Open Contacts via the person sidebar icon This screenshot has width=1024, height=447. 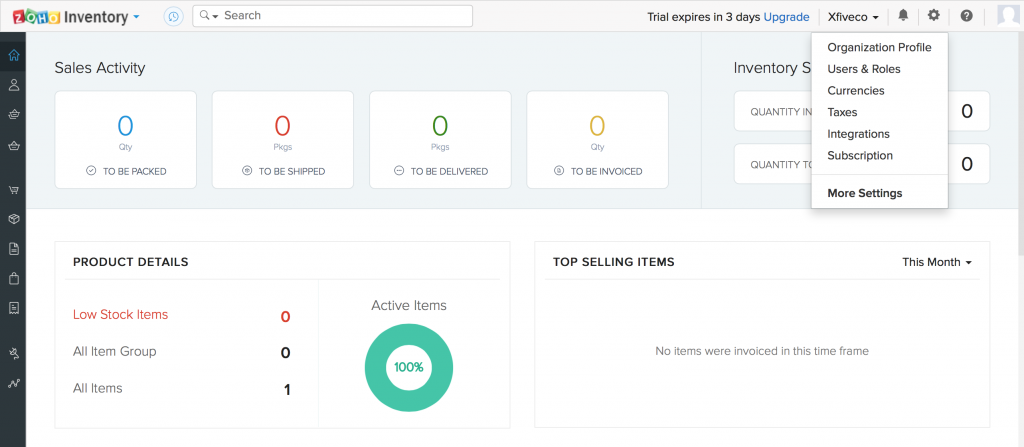(x=13, y=85)
